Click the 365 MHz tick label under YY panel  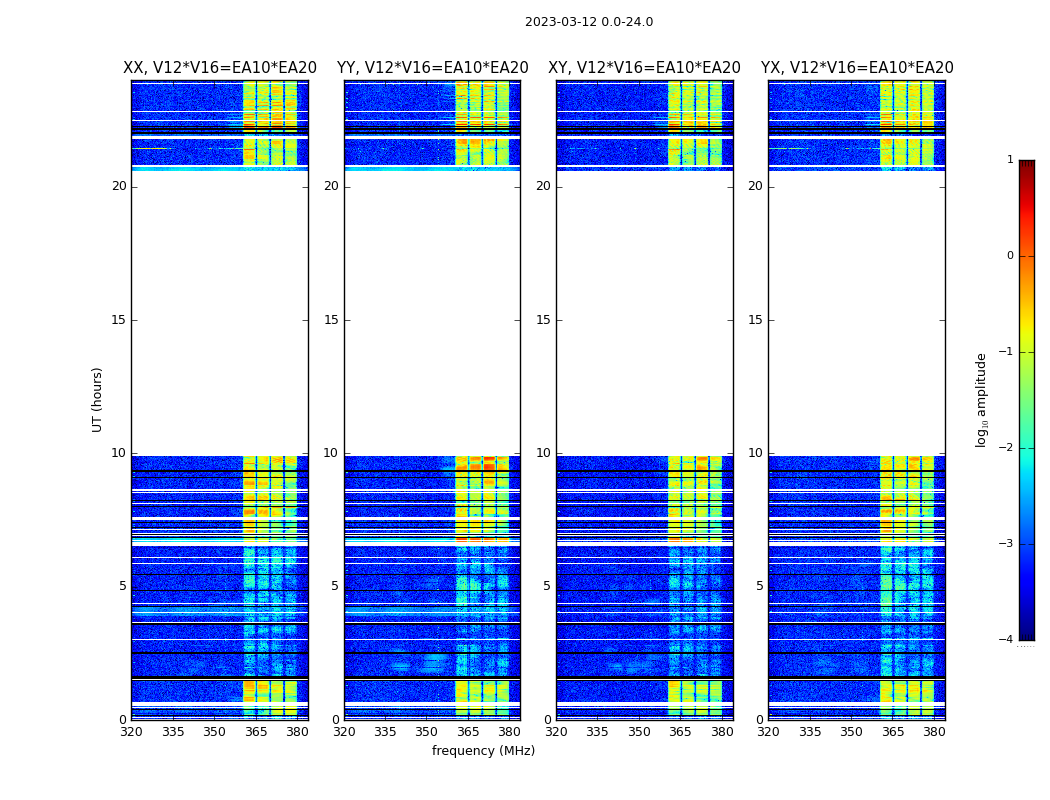467,732
